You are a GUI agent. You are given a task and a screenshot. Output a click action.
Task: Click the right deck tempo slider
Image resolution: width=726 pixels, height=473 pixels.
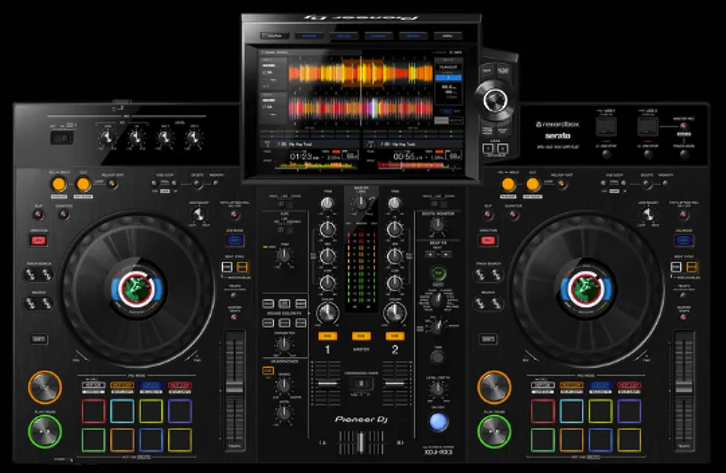(684, 389)
